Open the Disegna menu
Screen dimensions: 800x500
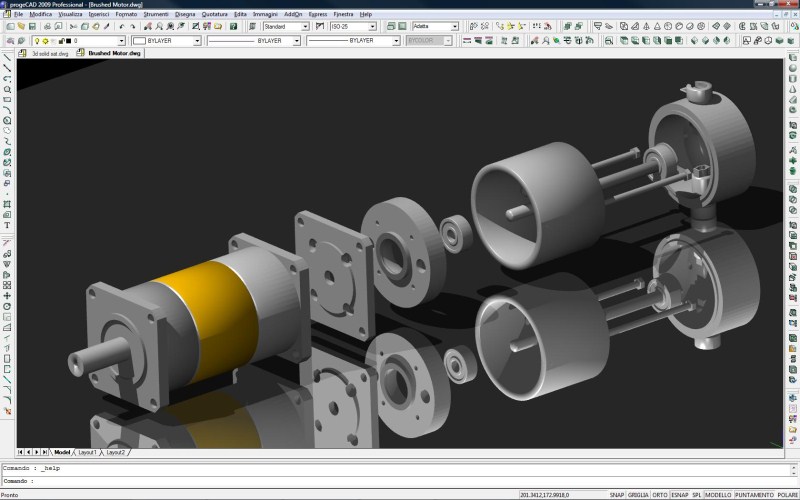185,15
